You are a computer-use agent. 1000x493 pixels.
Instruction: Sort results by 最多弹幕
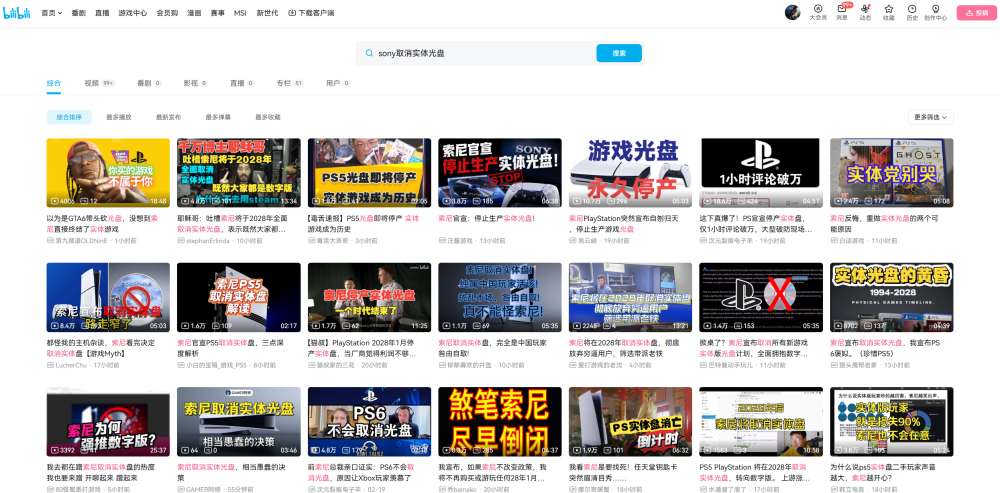click(218, 117)
